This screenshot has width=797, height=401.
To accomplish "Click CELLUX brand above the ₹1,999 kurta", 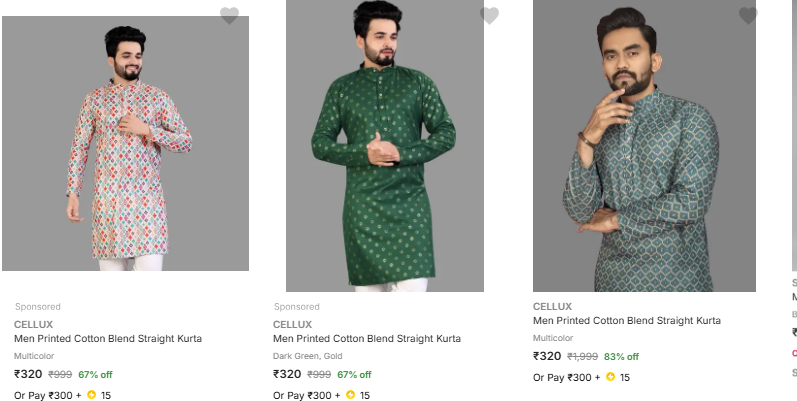I will click(553, 306).
